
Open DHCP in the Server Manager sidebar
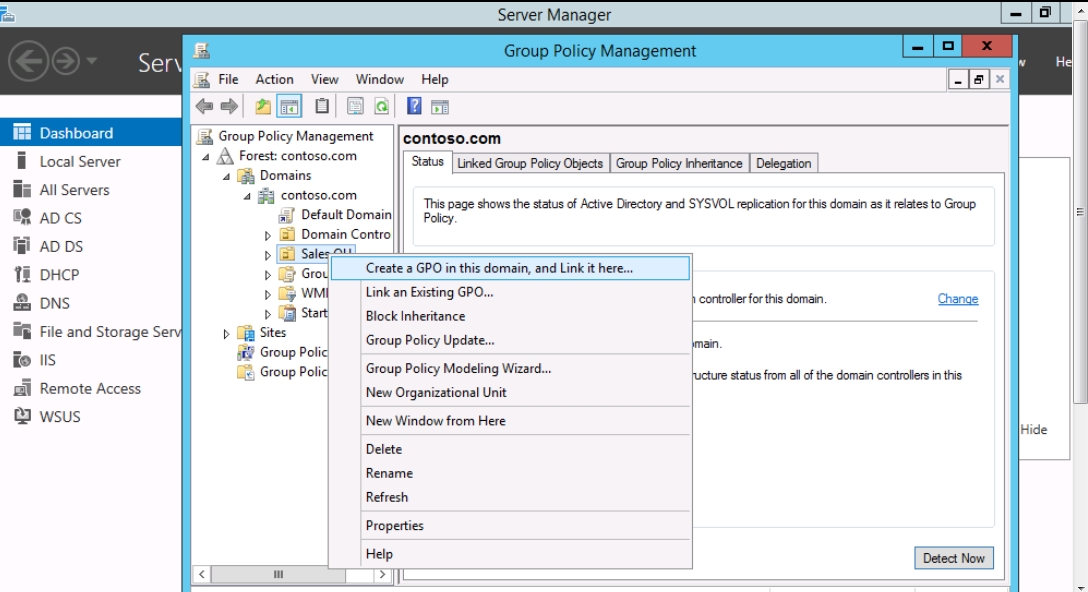point(59,275)
